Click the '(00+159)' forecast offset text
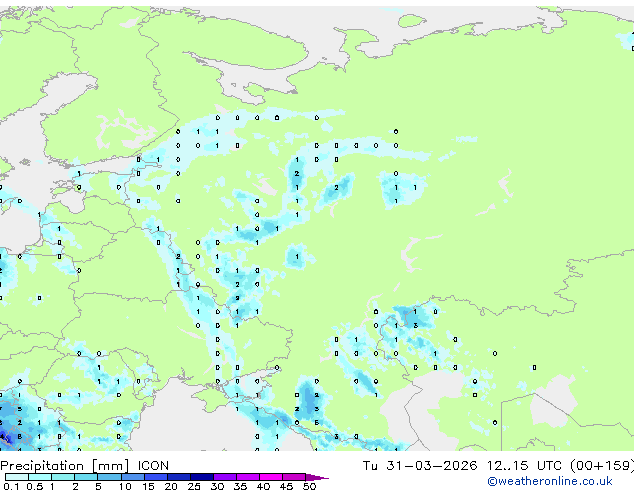Viewport: 634px width, 490px height. (602, 466)
